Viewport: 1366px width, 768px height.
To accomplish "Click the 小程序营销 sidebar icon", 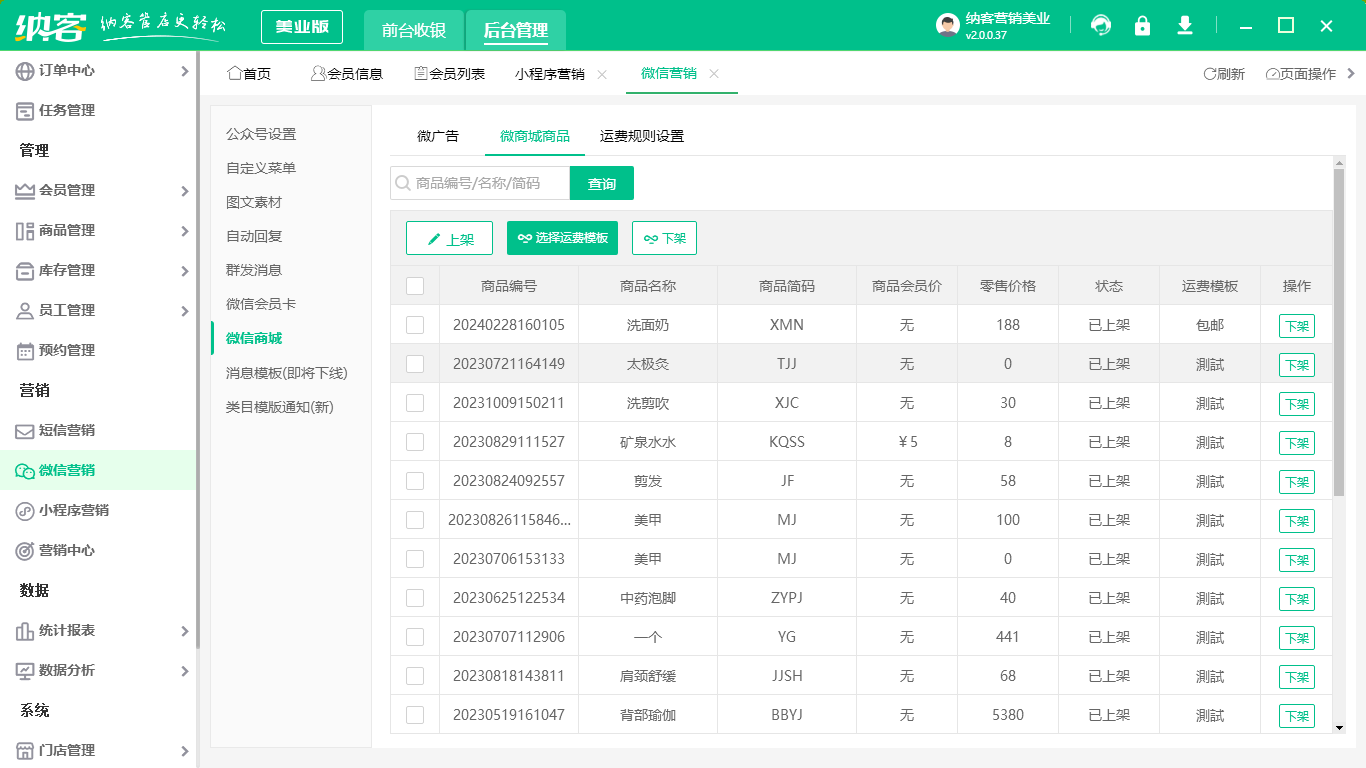I will click(25, 511).
